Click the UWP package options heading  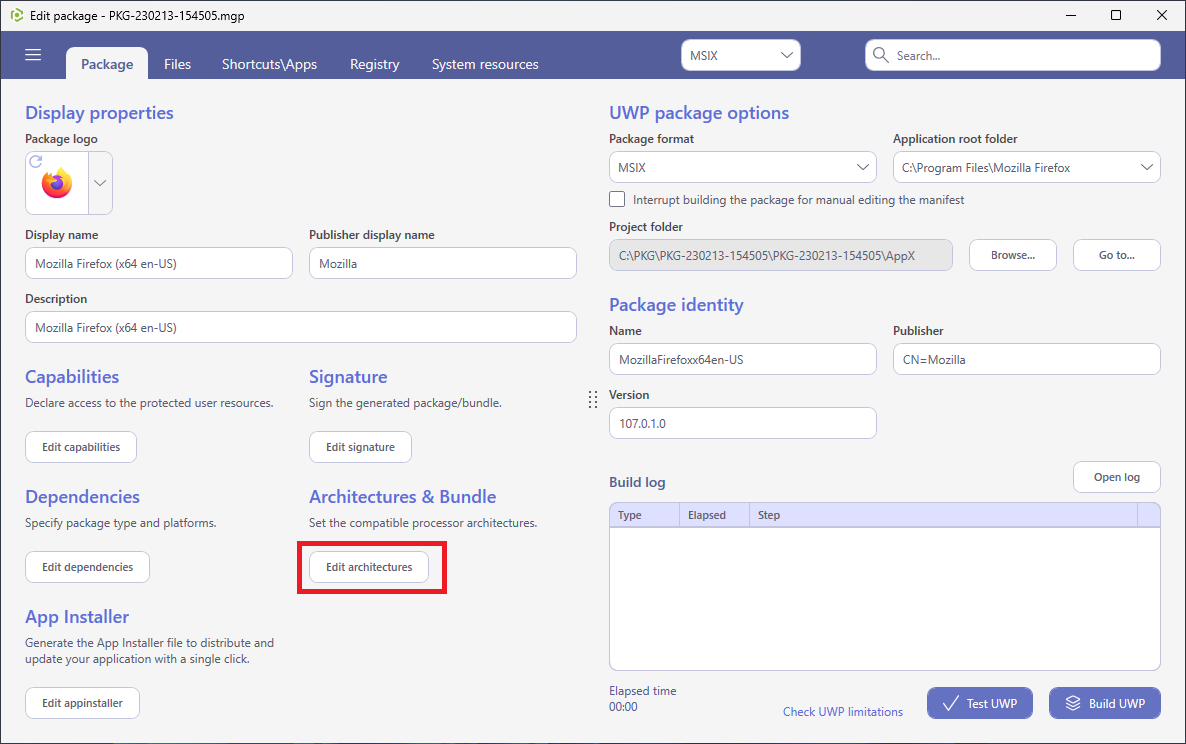click(699, 113)
